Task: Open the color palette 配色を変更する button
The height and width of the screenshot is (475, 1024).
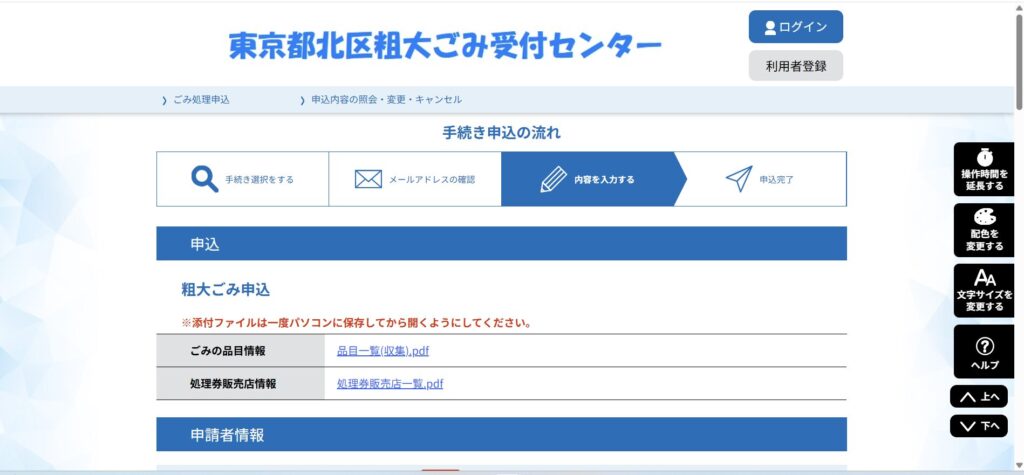Action: click(983, 230)
